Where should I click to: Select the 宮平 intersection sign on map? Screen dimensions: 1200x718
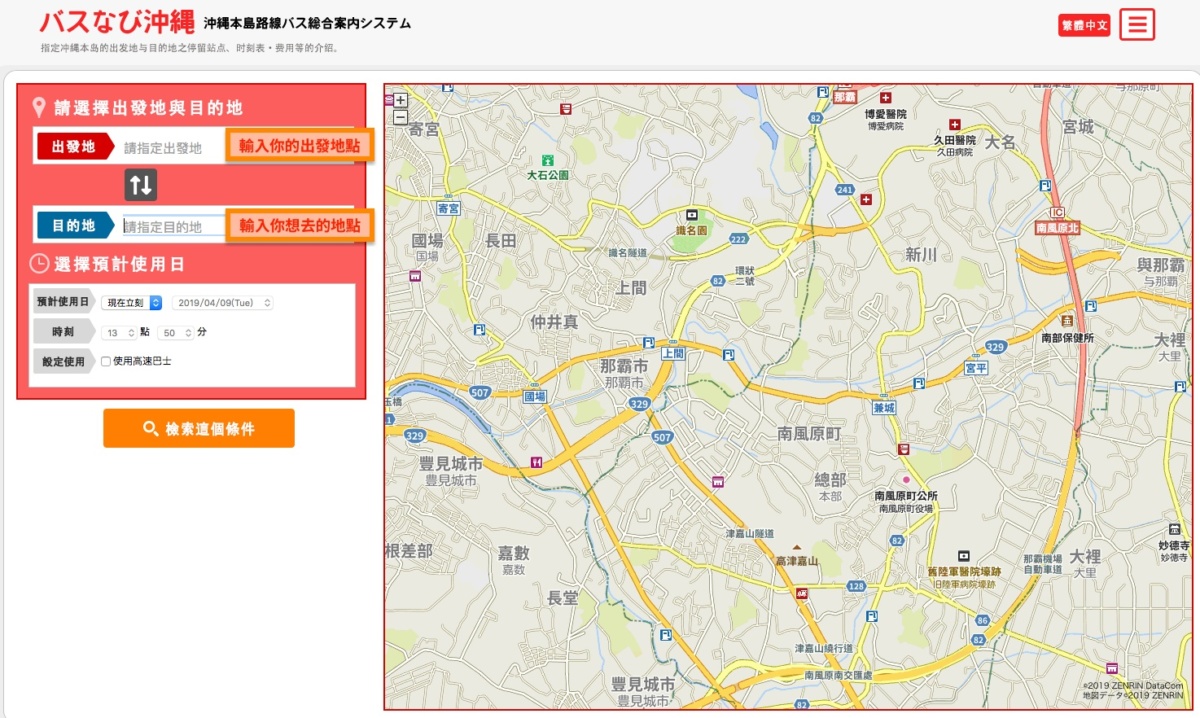[x=975, y=368]
